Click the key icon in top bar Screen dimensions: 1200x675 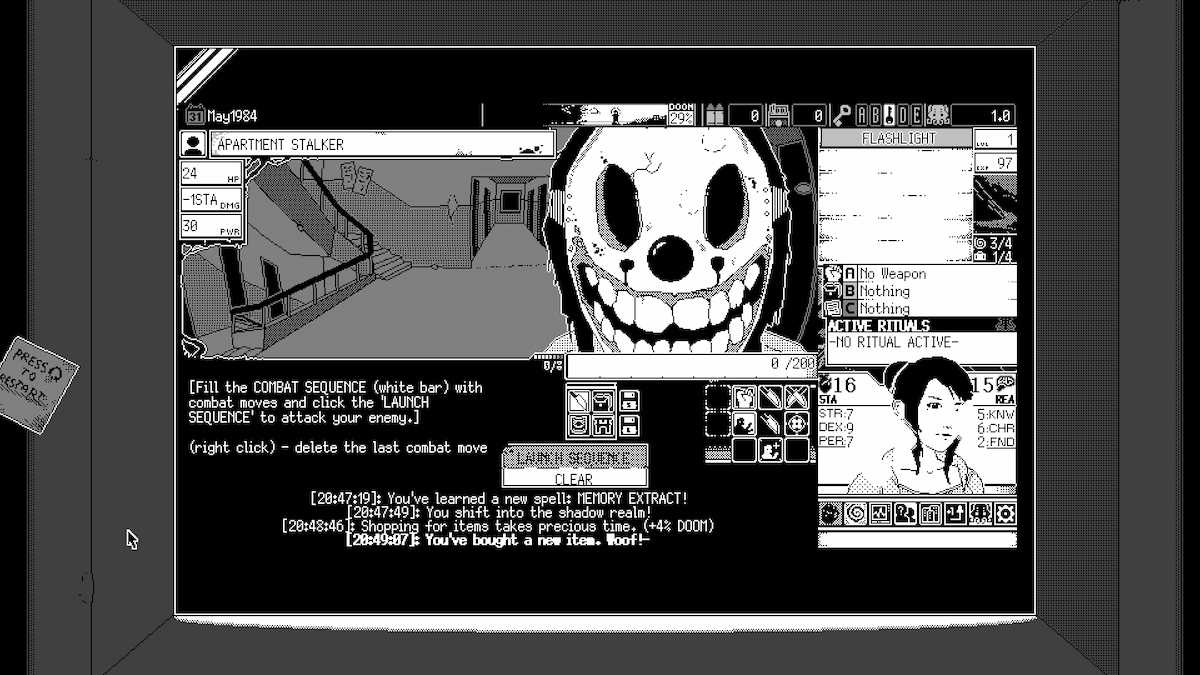tap(844, 115)
